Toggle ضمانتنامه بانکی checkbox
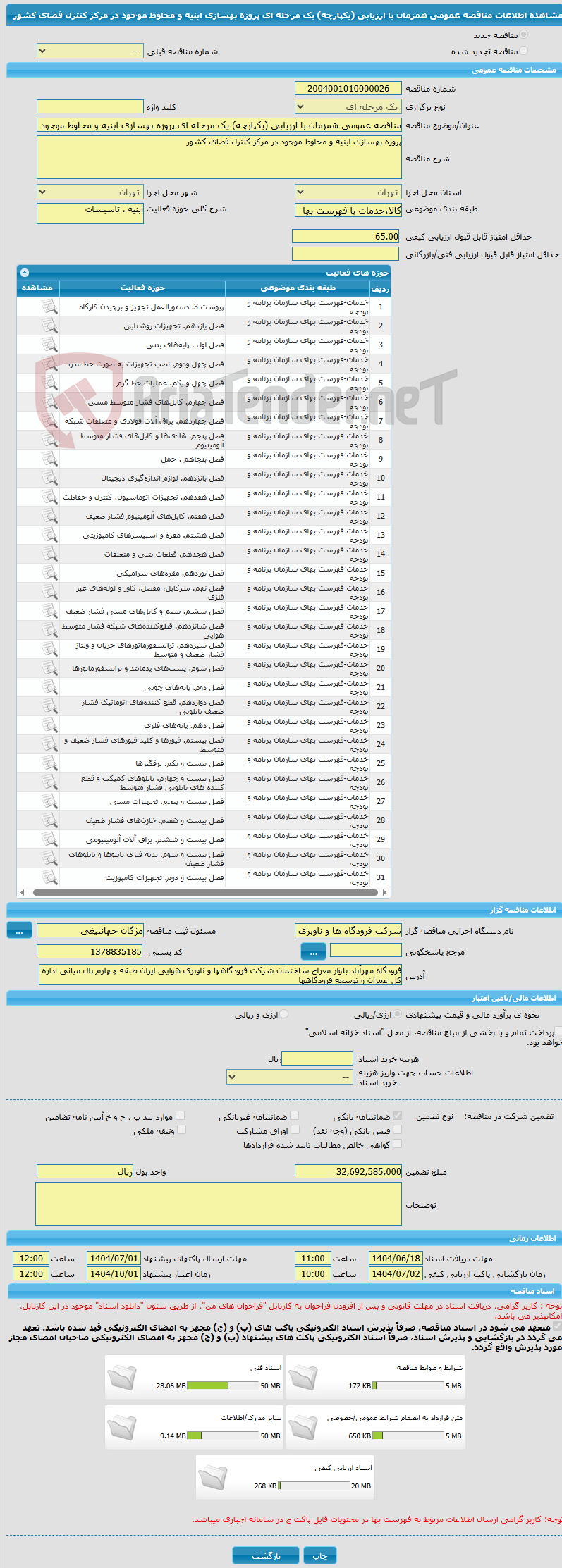 coord(397,1116)
